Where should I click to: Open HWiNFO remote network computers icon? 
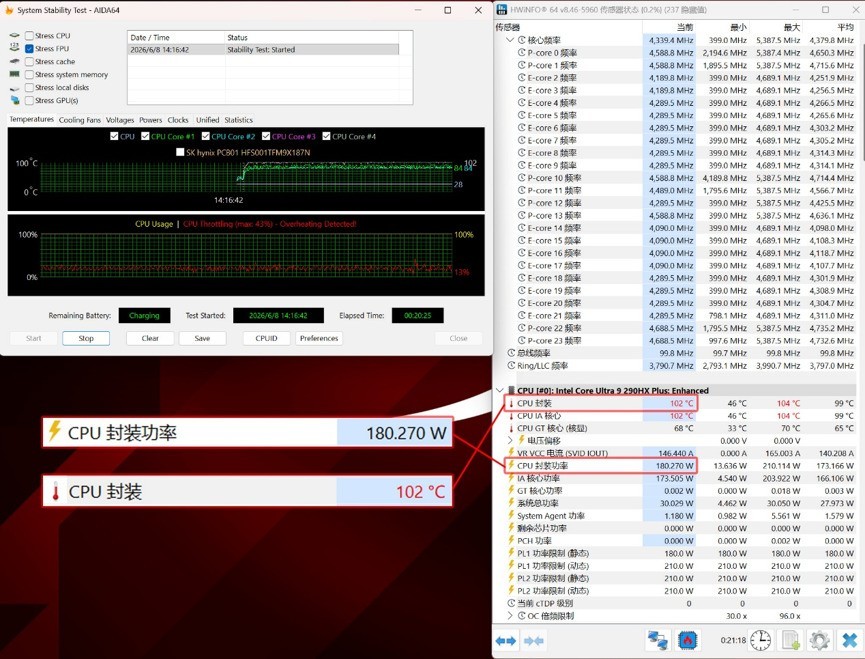658,640
